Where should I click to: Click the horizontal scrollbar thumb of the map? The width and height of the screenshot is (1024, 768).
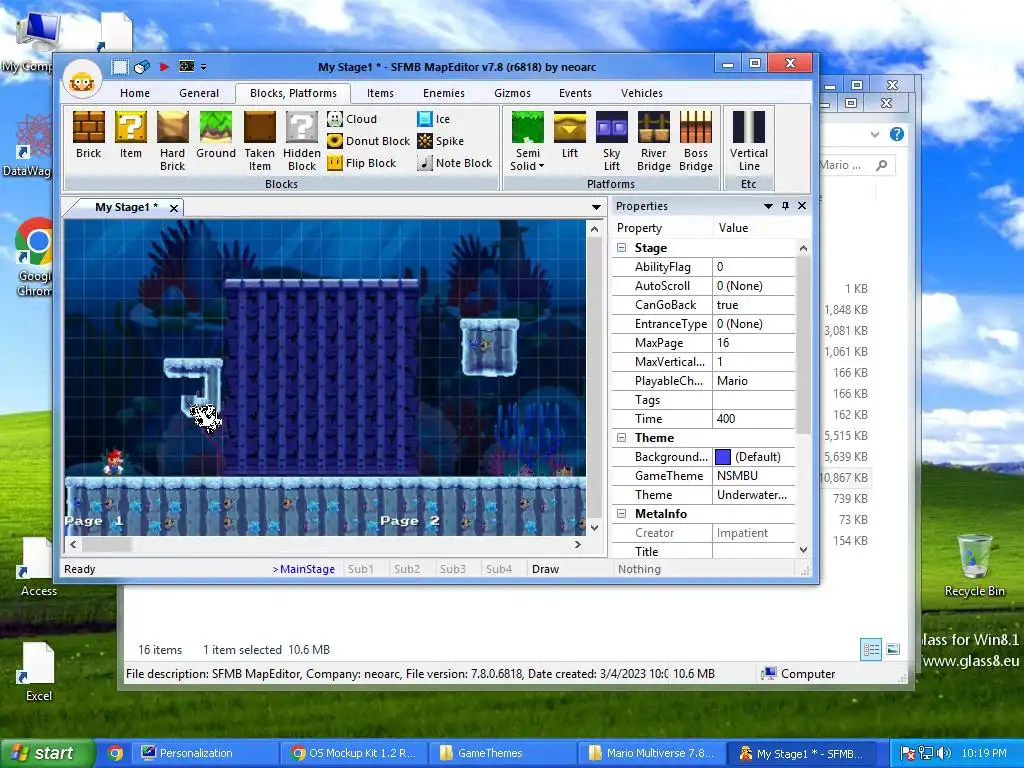tap(106, 544)
